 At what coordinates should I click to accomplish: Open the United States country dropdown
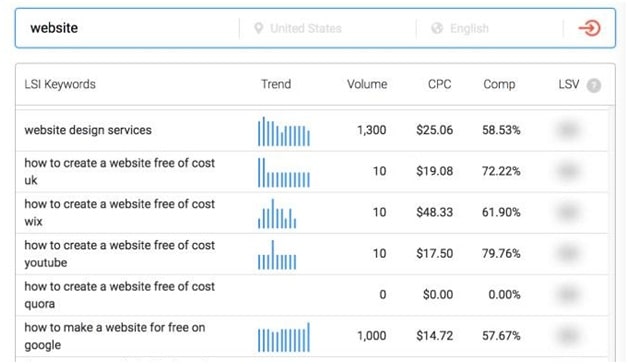coord(306,28)
